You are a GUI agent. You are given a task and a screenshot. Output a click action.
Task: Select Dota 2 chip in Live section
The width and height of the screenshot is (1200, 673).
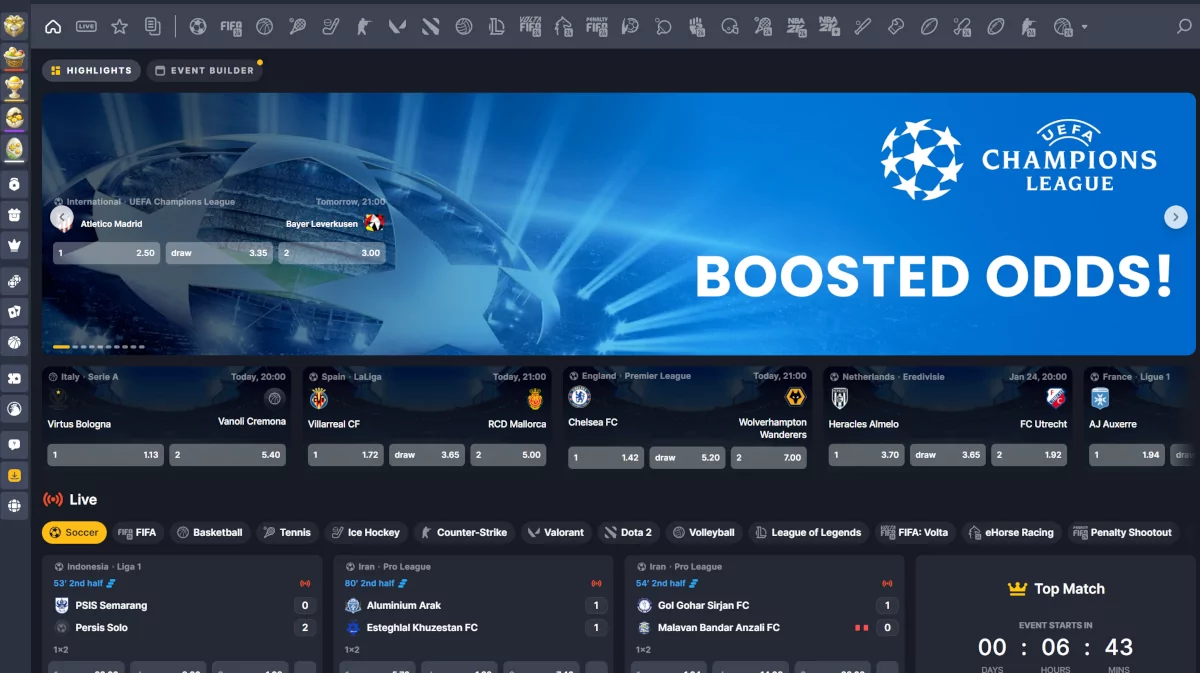tap(628, 533)
